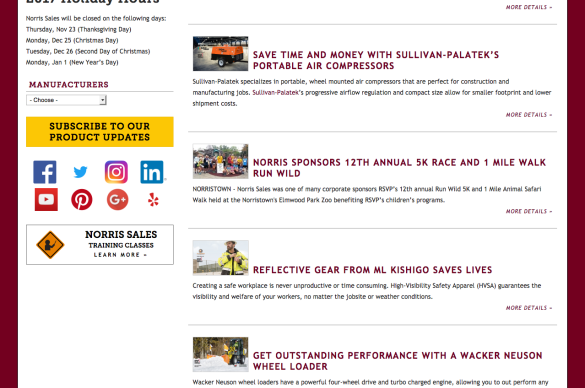Open Norris Sponsors 12th Annual 5K headline
This screenshot has height=388, width=585.
click(x=399, y=168)
